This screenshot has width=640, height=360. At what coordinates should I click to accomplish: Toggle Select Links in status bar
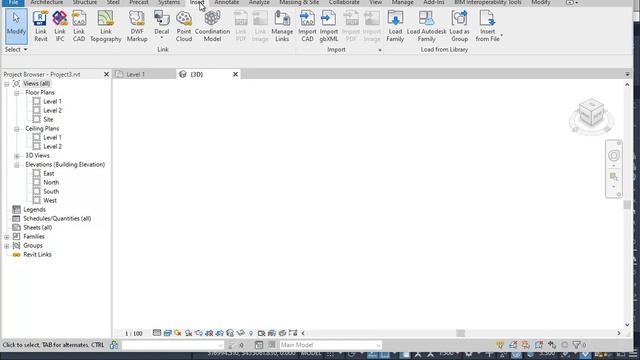pyautogui.click(x=500, y=345)
